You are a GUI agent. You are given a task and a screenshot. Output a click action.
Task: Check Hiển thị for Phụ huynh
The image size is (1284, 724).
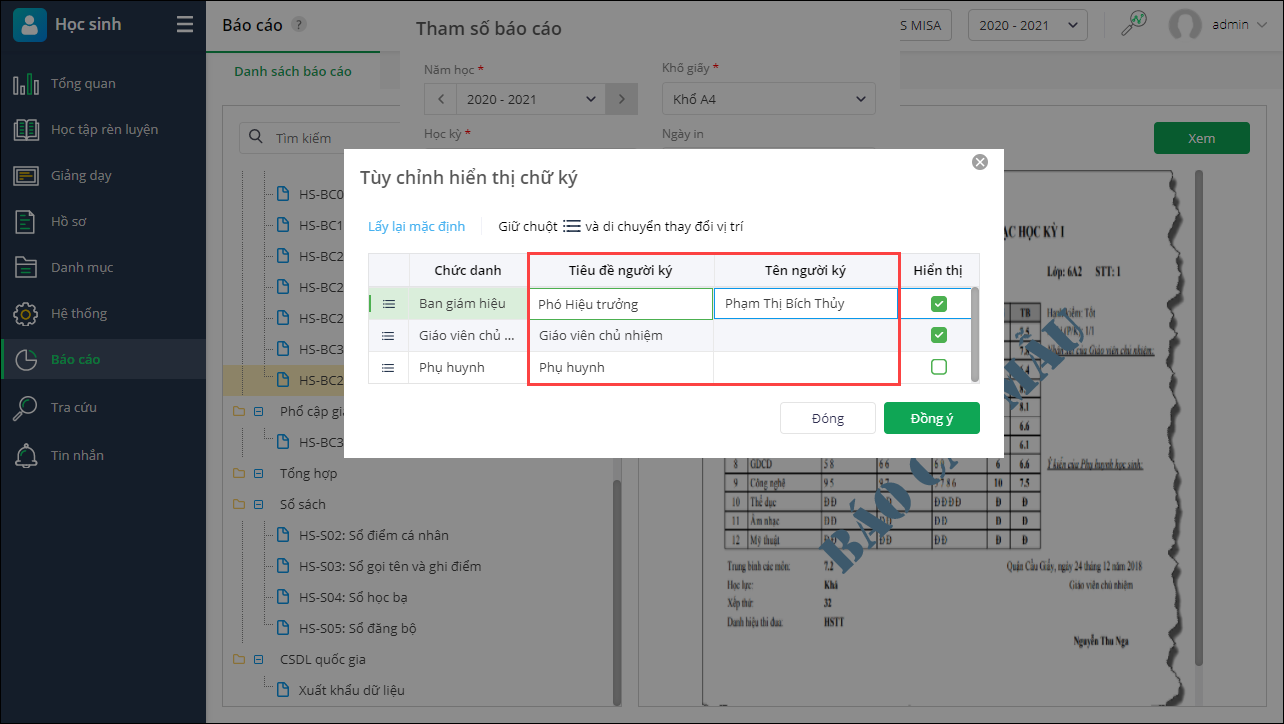point(939,367)
